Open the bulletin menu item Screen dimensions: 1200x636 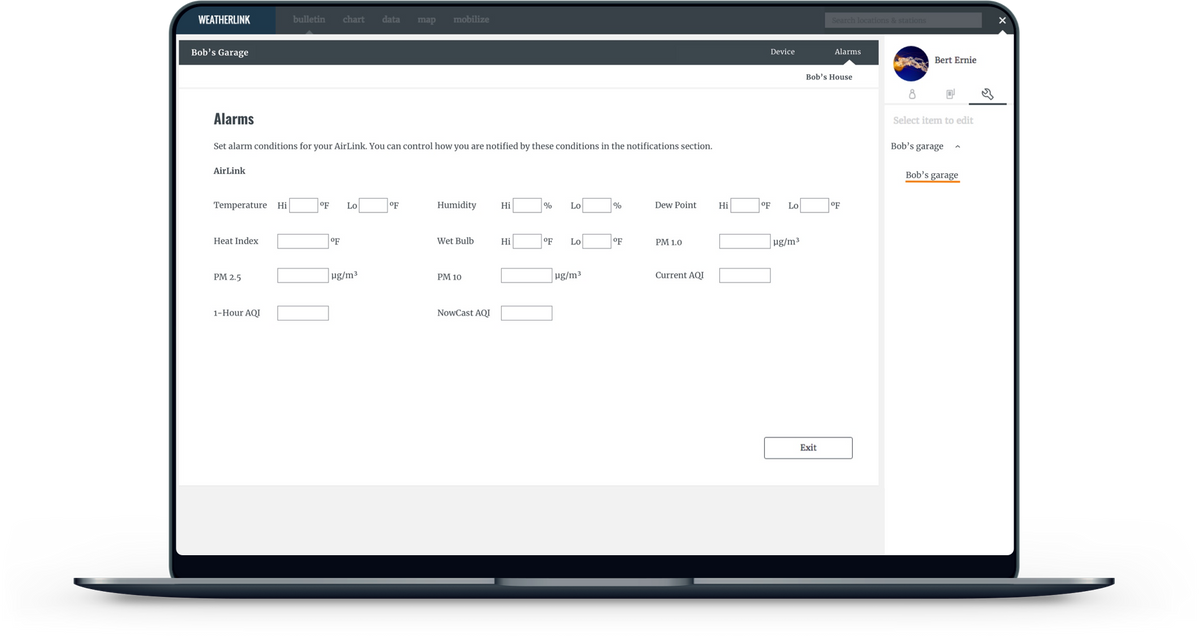click(309, 20)
